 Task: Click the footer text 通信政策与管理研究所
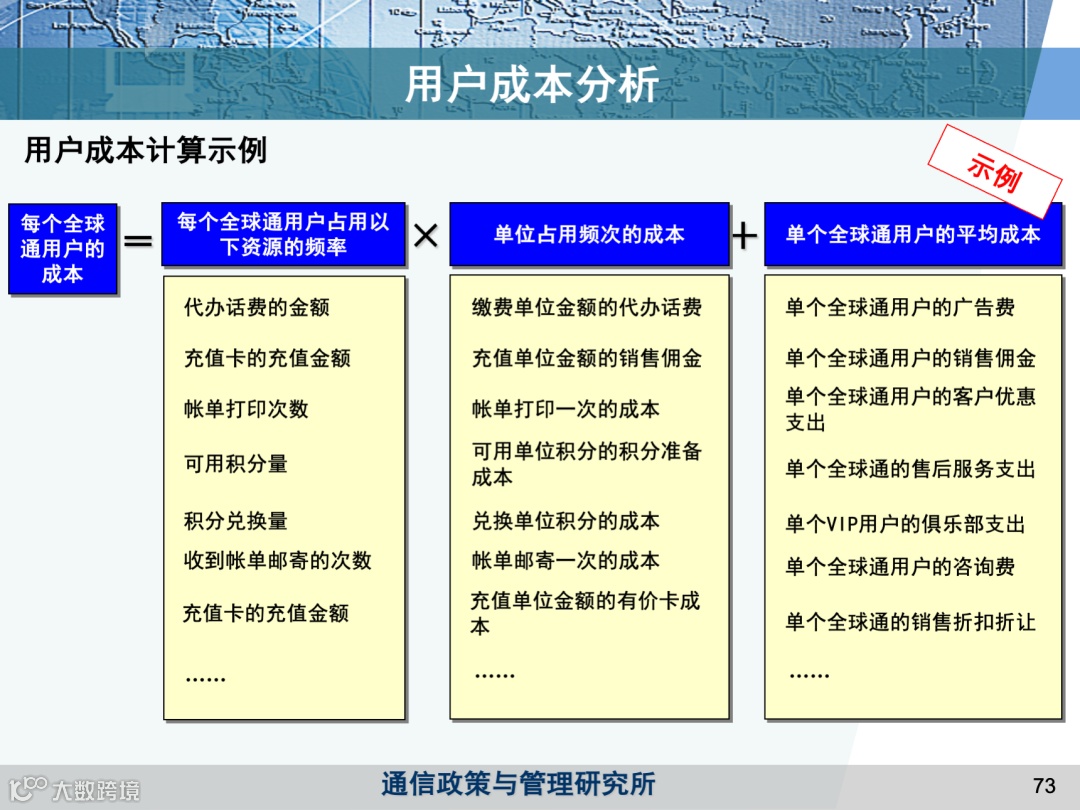(x=519, y=784)
